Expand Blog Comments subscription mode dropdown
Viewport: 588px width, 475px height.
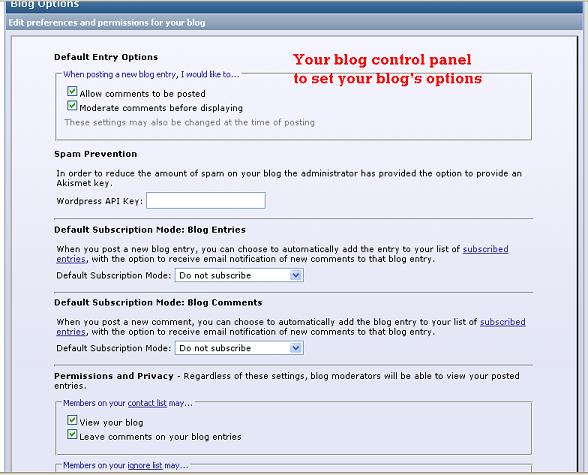239,348
